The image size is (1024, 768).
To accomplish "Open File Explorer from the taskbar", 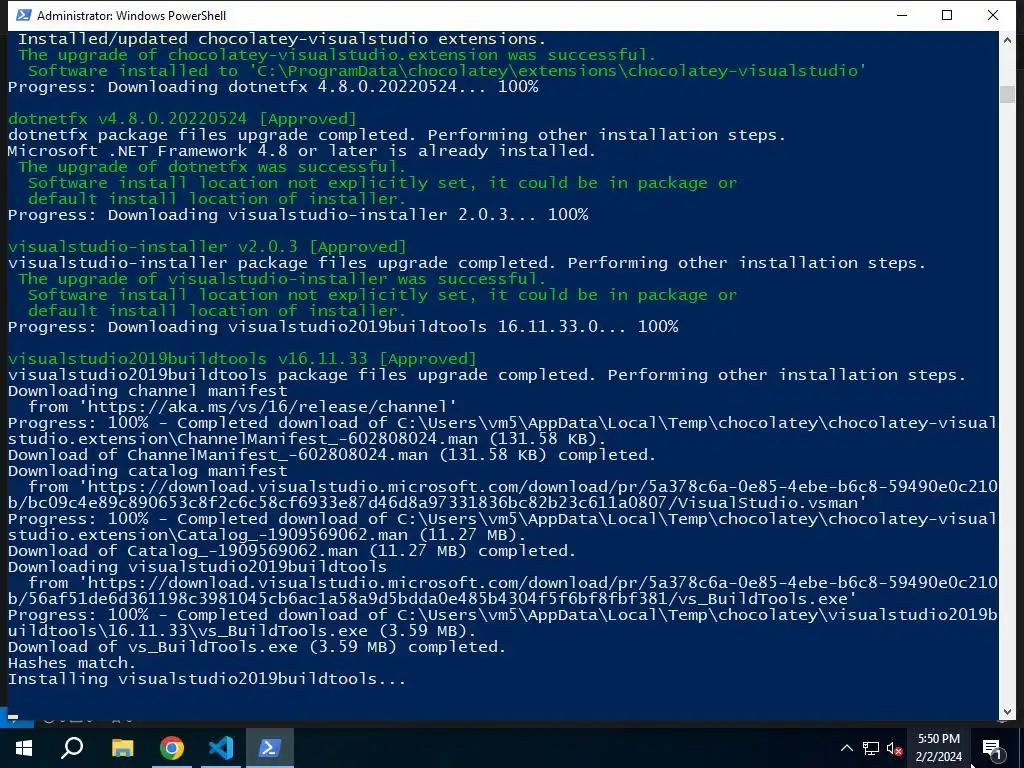I will (122, 748).
